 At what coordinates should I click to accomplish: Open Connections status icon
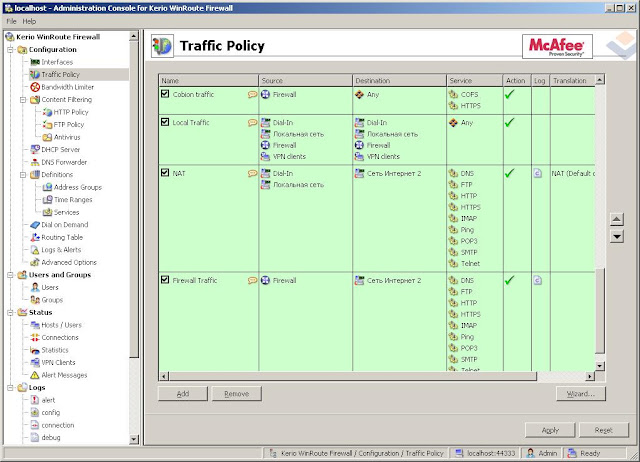coord(35,337)
